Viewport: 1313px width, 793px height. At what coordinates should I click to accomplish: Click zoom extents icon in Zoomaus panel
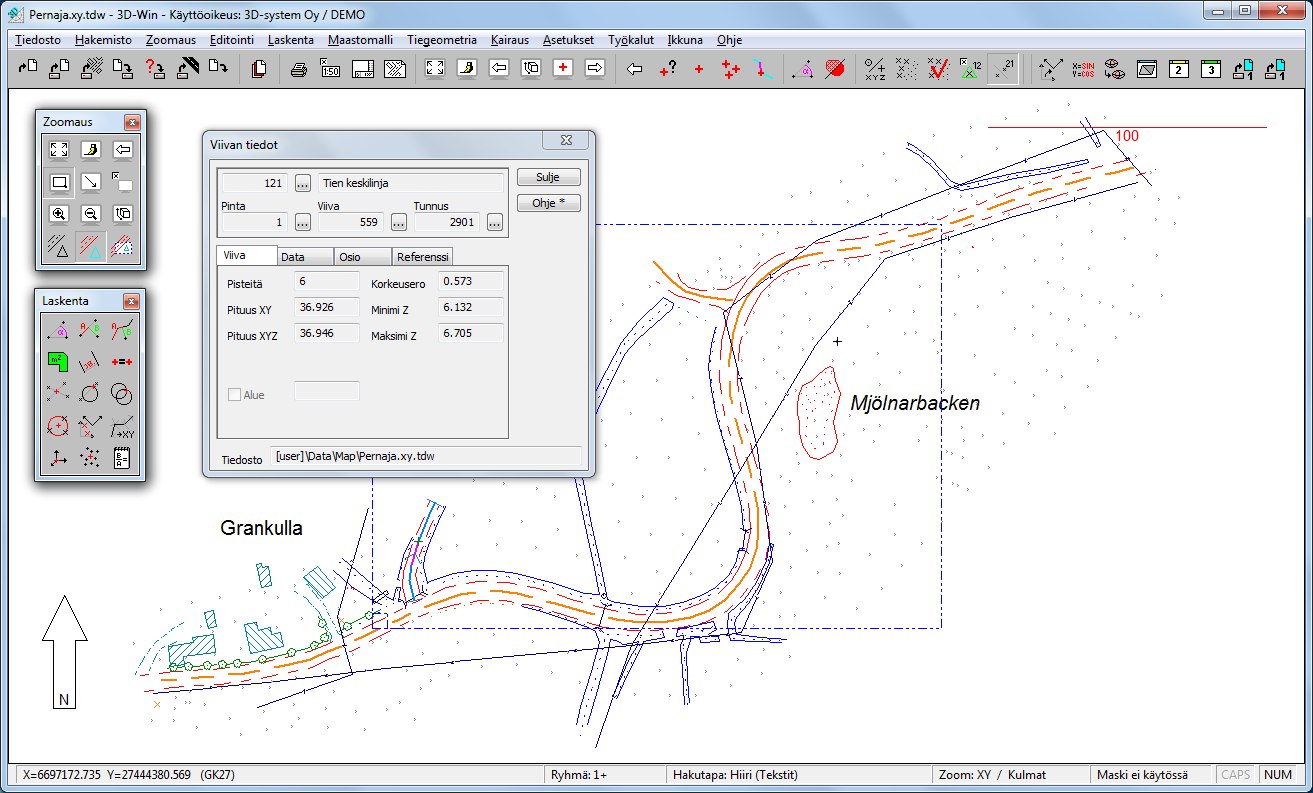(x=59, y=150)
